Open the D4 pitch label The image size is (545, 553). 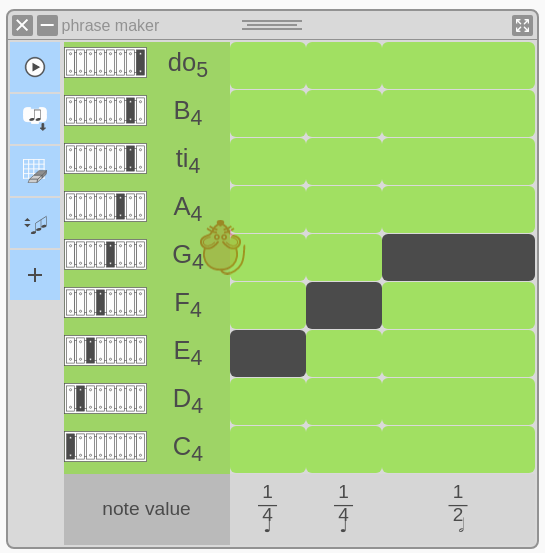coord(188,401)
